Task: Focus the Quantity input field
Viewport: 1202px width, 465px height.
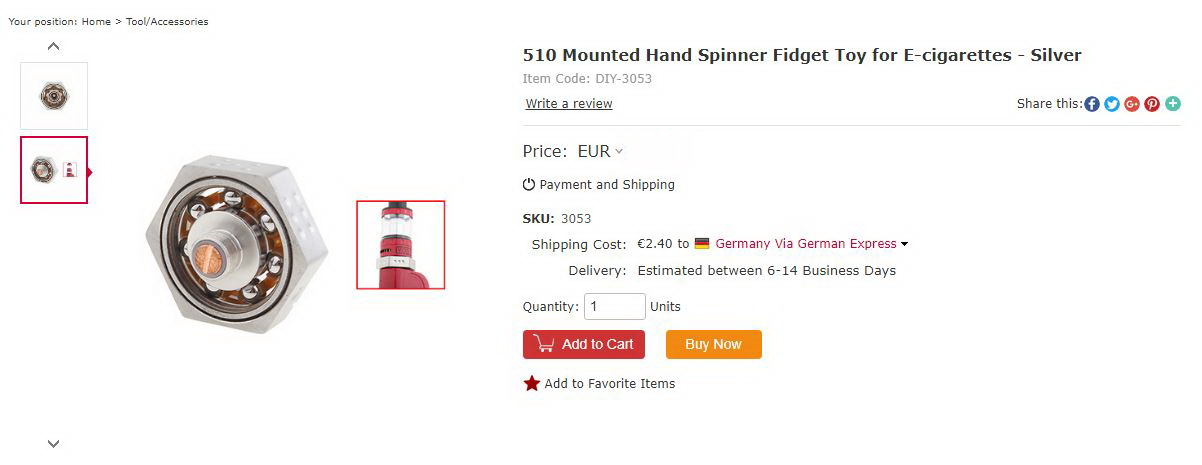Action: (614, 306)
